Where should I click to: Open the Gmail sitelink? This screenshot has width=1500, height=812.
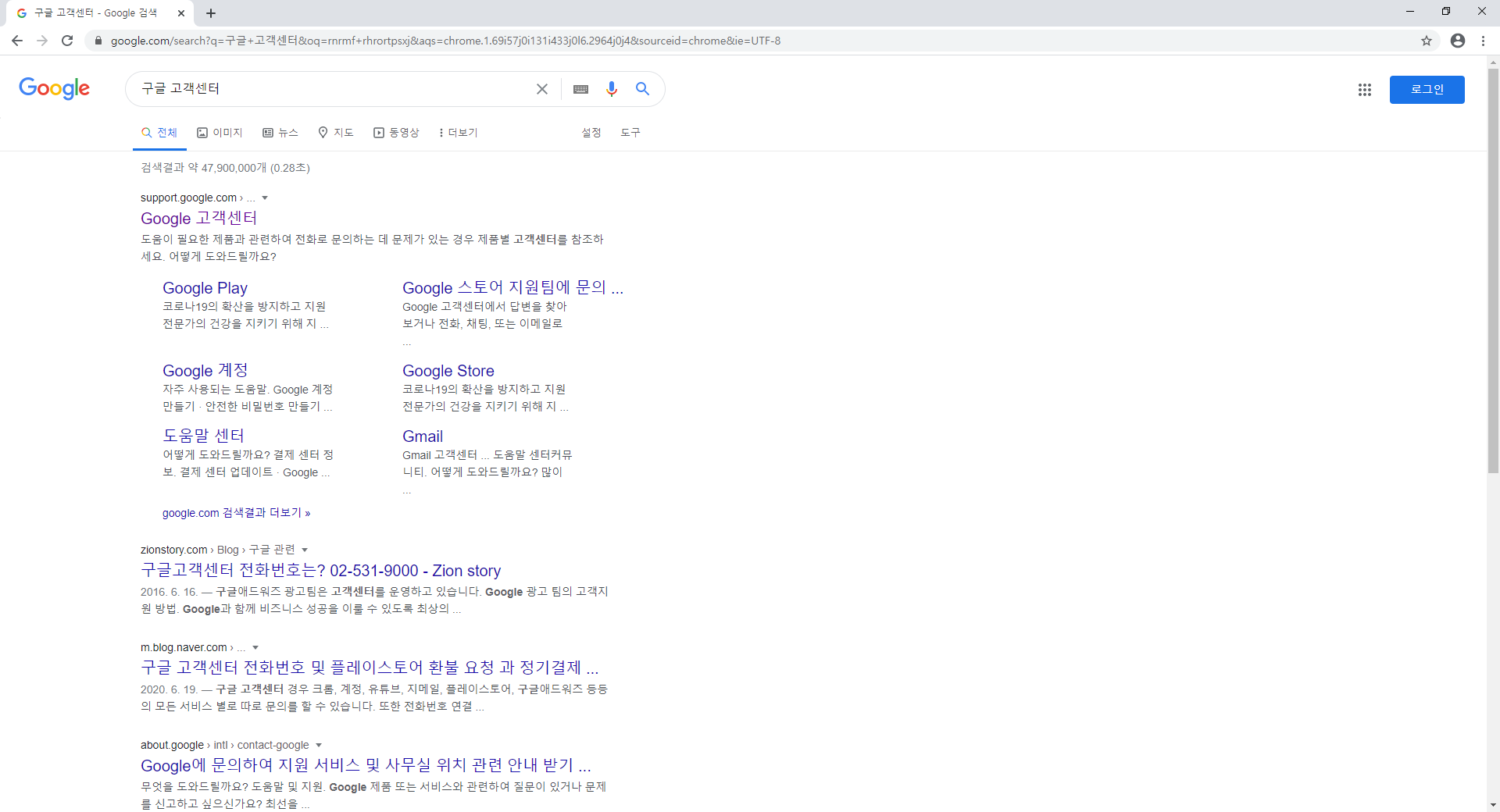pyautogui.click(x=423, y=436)
